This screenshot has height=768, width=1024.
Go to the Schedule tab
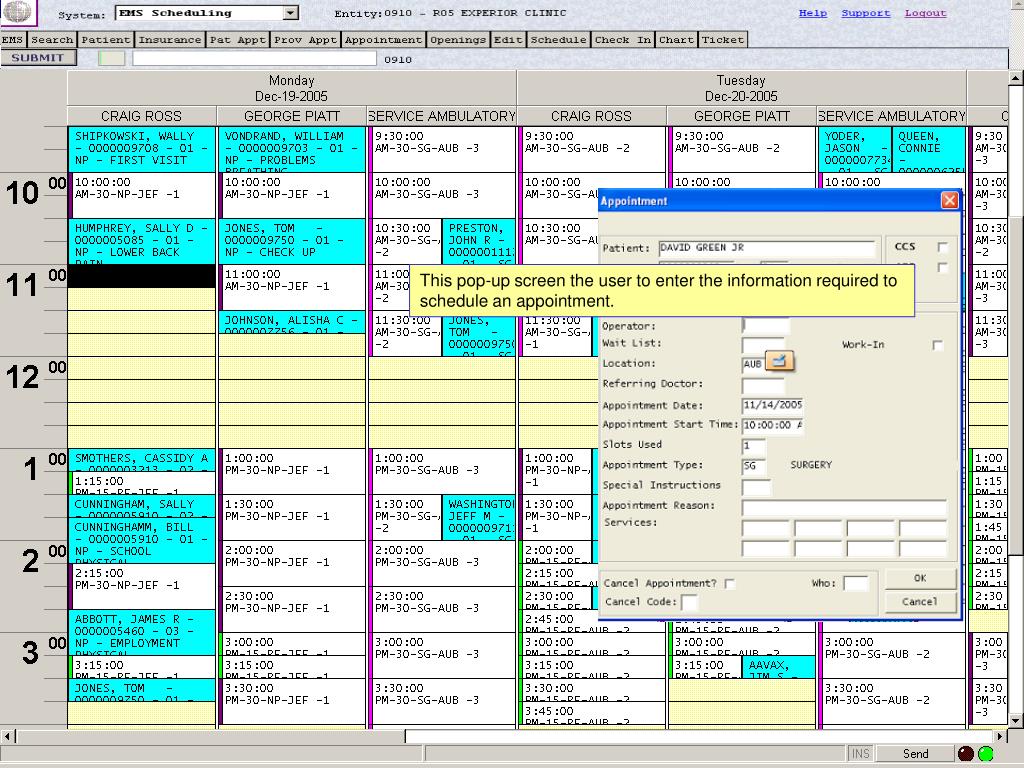click(x=558, y=40)
